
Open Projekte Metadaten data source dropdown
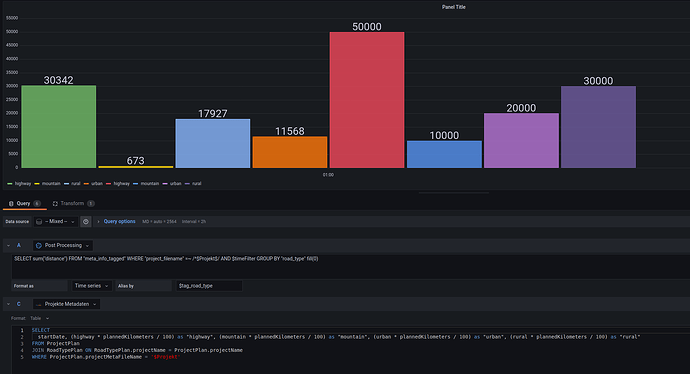(66, 304)
